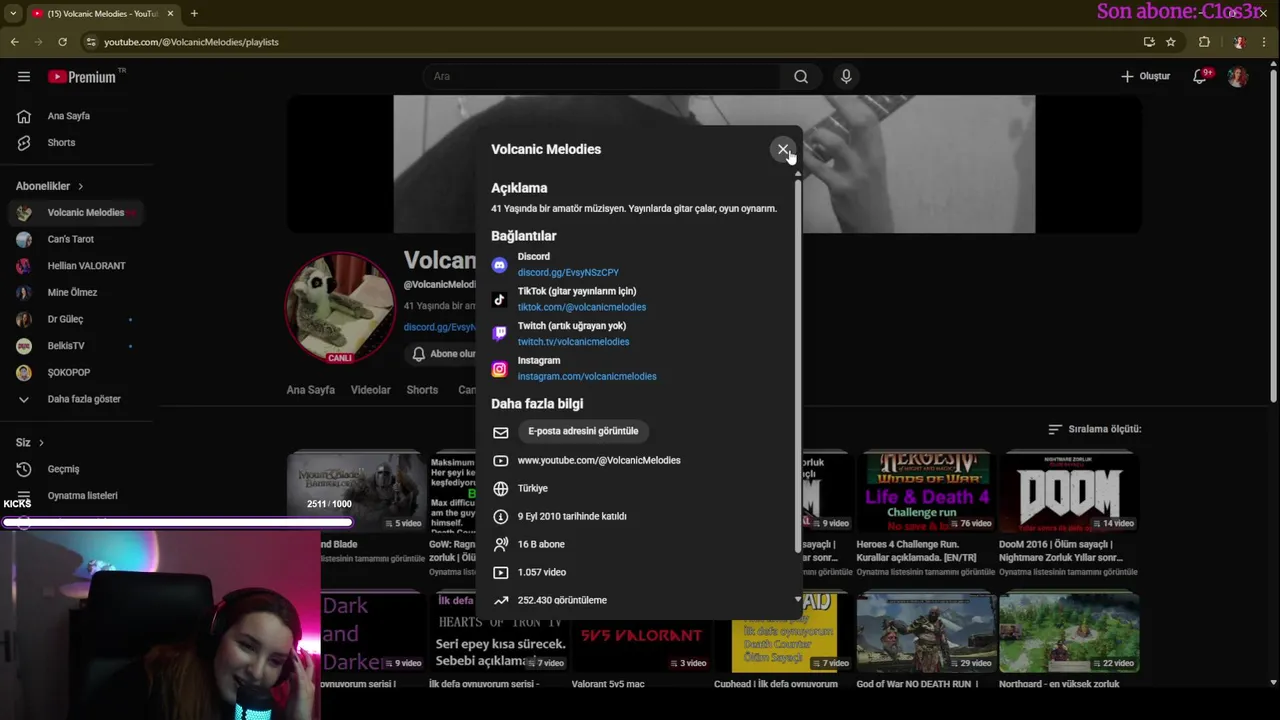
Task: Close the Volcanic Melodies about dialog
Action: click(783, 149)
